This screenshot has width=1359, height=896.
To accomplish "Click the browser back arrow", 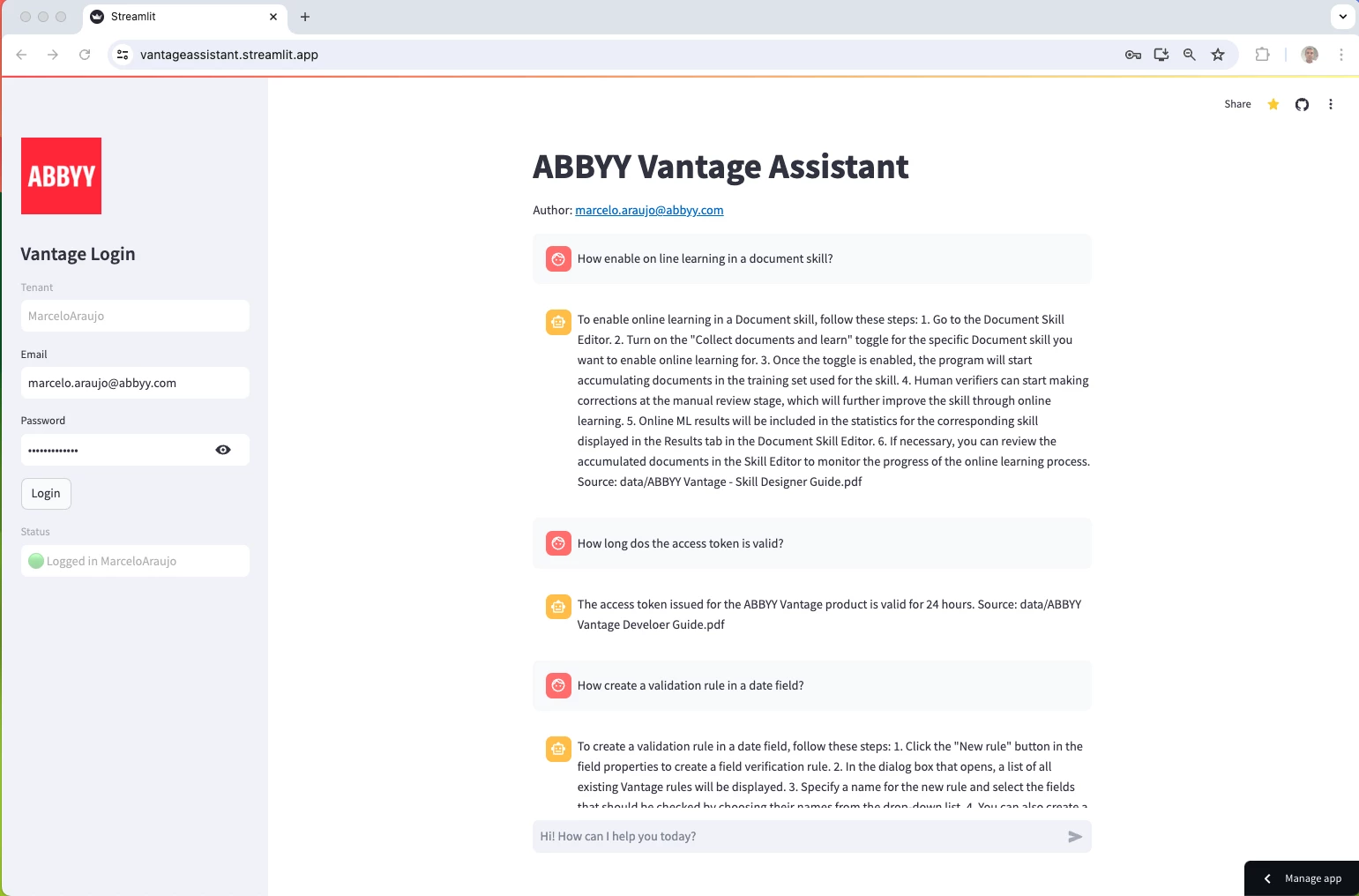I will pyautogui.click(x=21, y=55).
